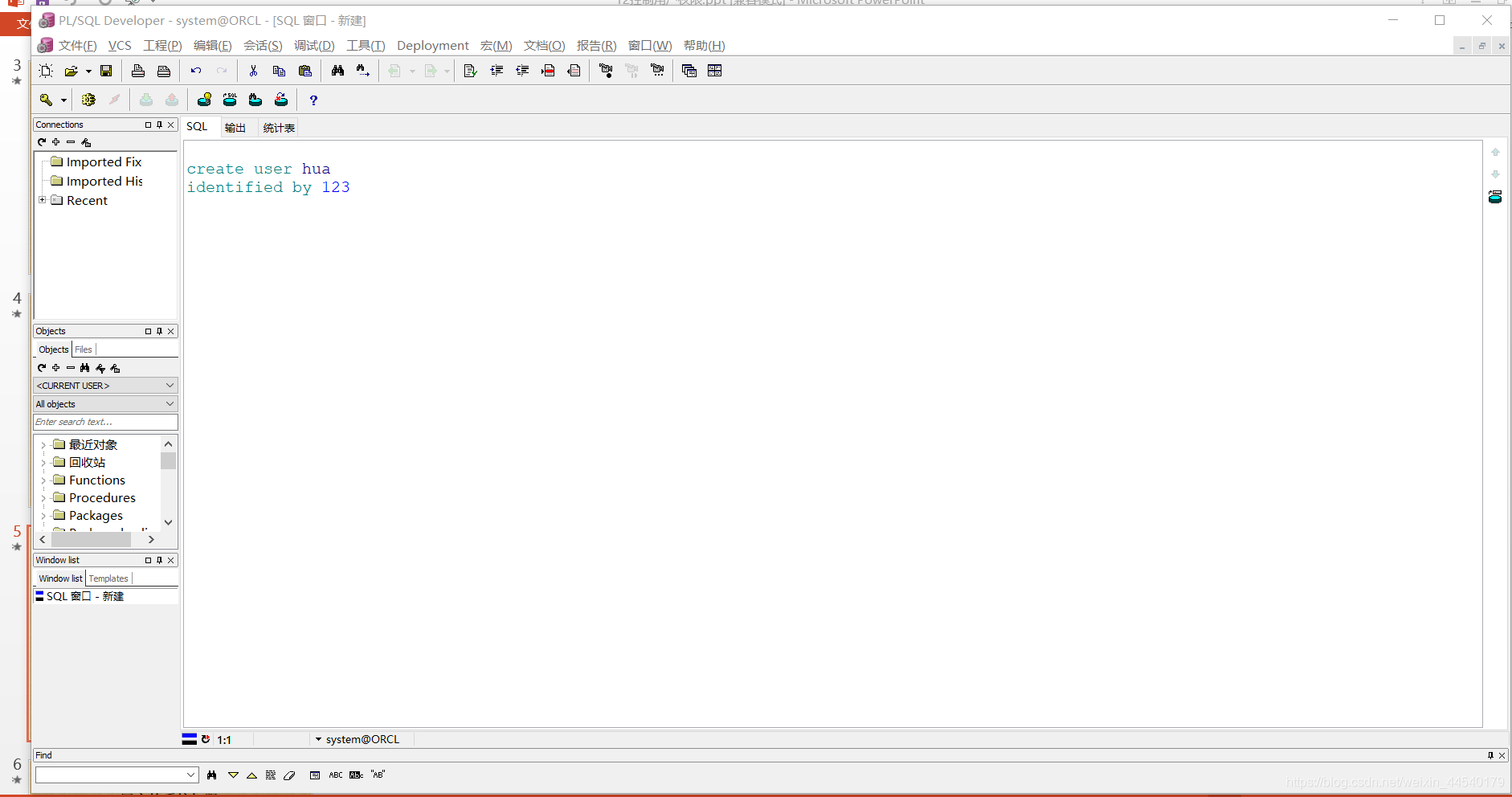Expand the Functions folder
Viewport: 1512px width, 797px height.
pyautogui.click(x=43, y=480)
